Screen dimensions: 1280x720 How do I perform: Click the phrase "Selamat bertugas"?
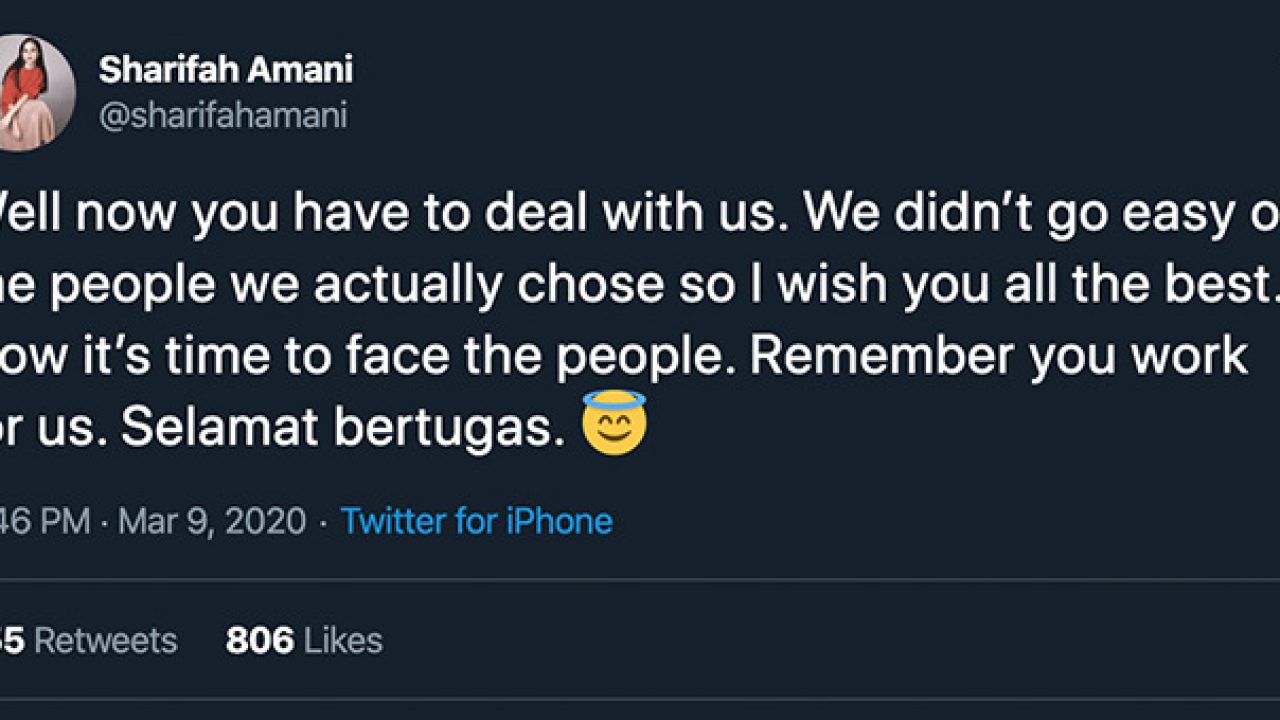coord(336,425)
